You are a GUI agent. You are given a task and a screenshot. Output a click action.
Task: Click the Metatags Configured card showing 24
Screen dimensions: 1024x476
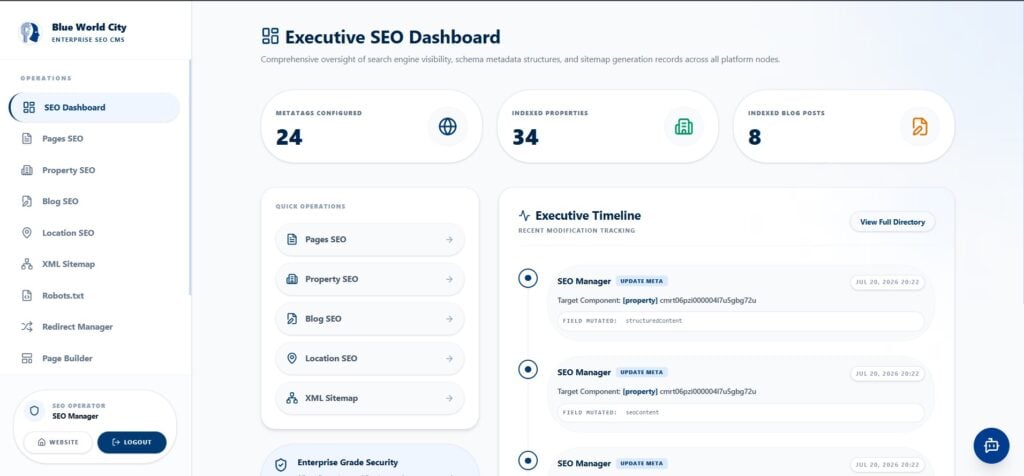pos(371,127)
